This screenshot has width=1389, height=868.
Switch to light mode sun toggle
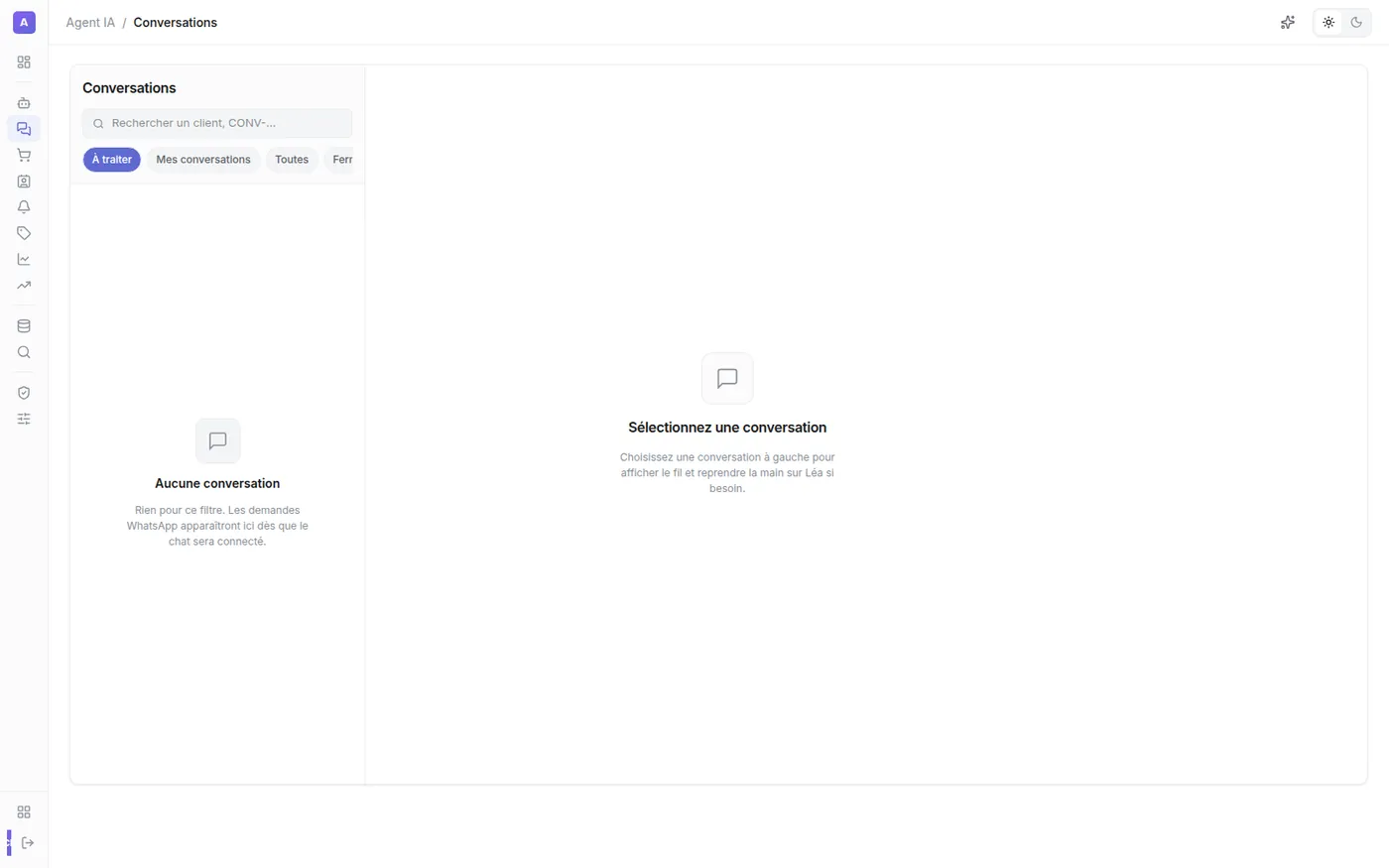pos(1328,22)
